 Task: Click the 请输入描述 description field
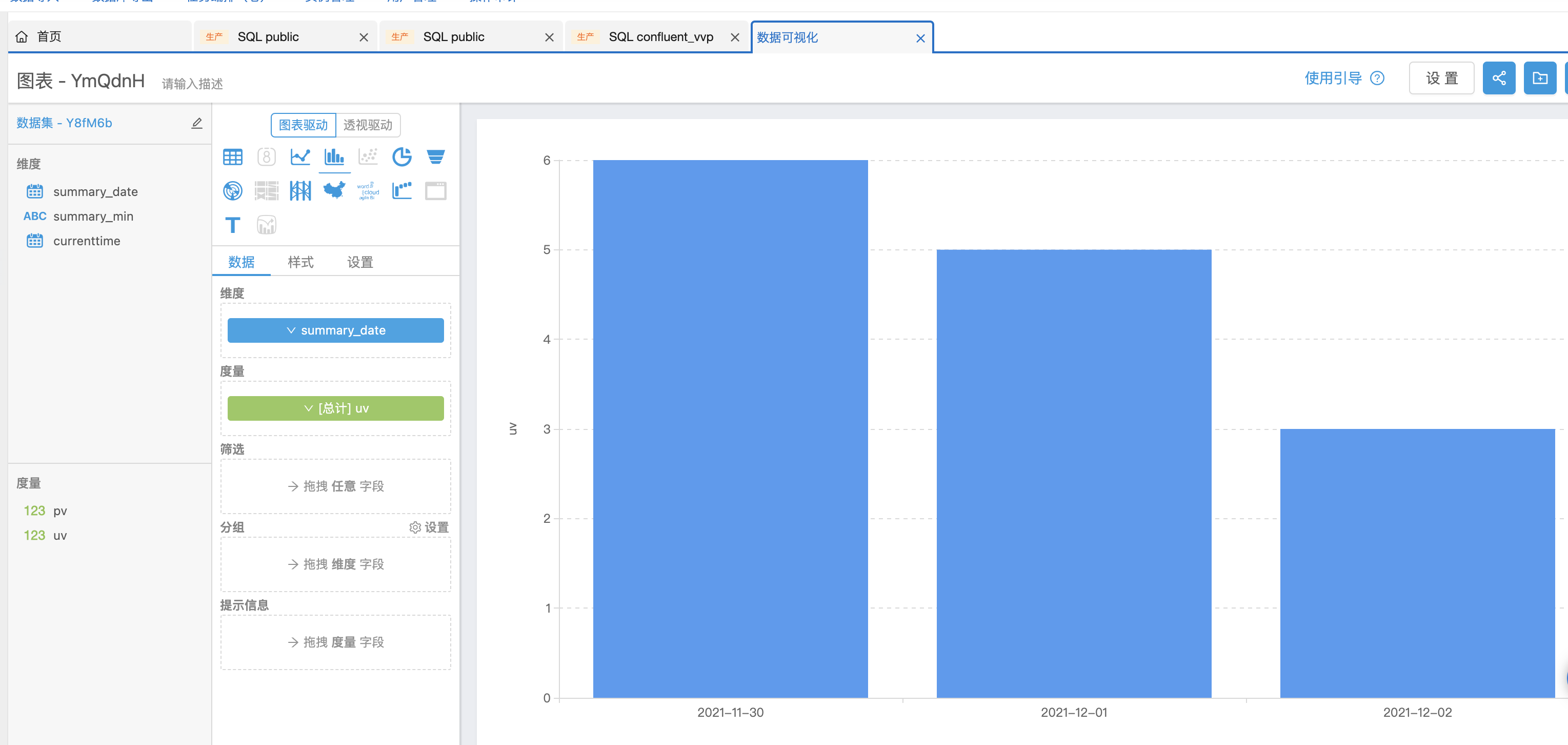click(x=192, y=84)
